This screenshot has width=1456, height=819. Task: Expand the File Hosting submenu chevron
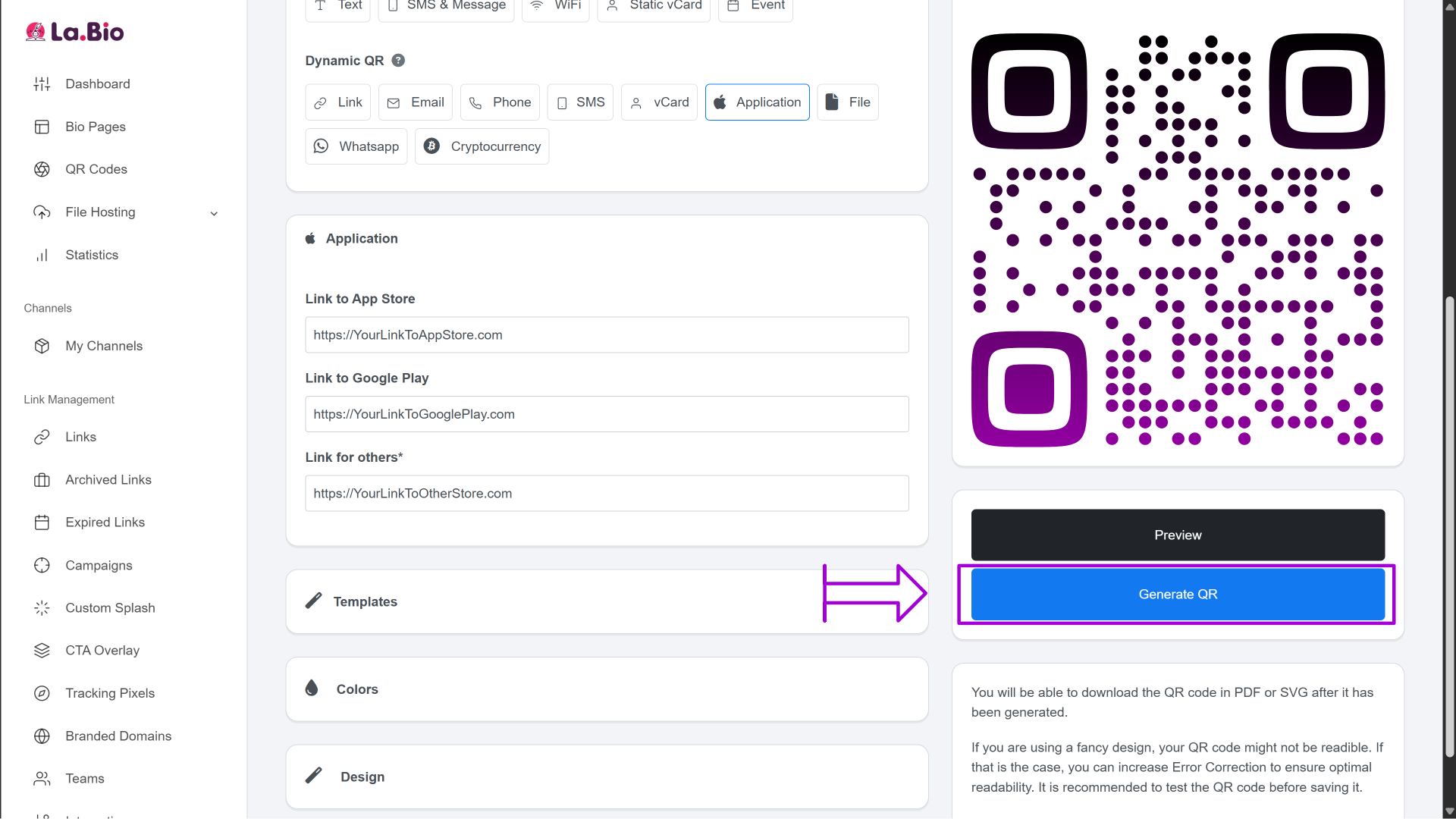click(x=214, y=213)
